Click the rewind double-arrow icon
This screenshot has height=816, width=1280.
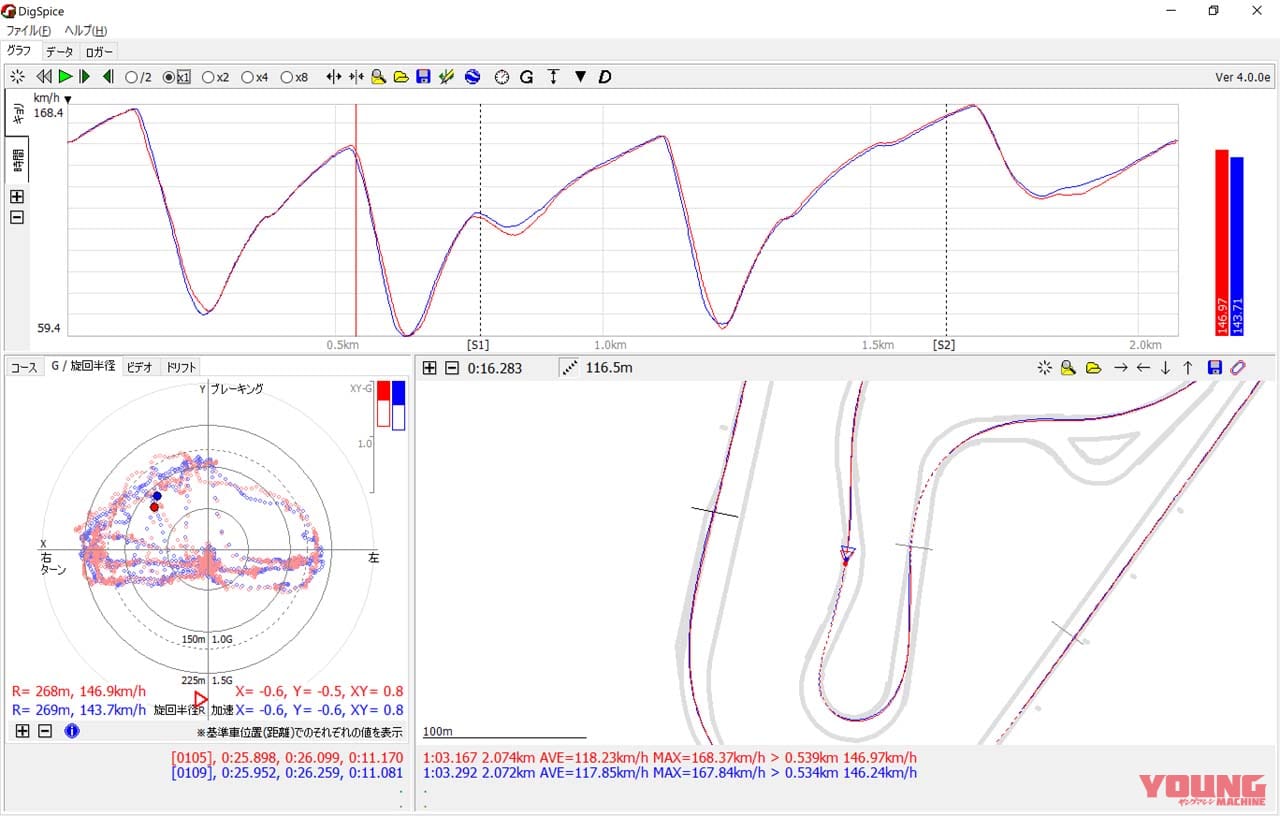pos(43,77)
